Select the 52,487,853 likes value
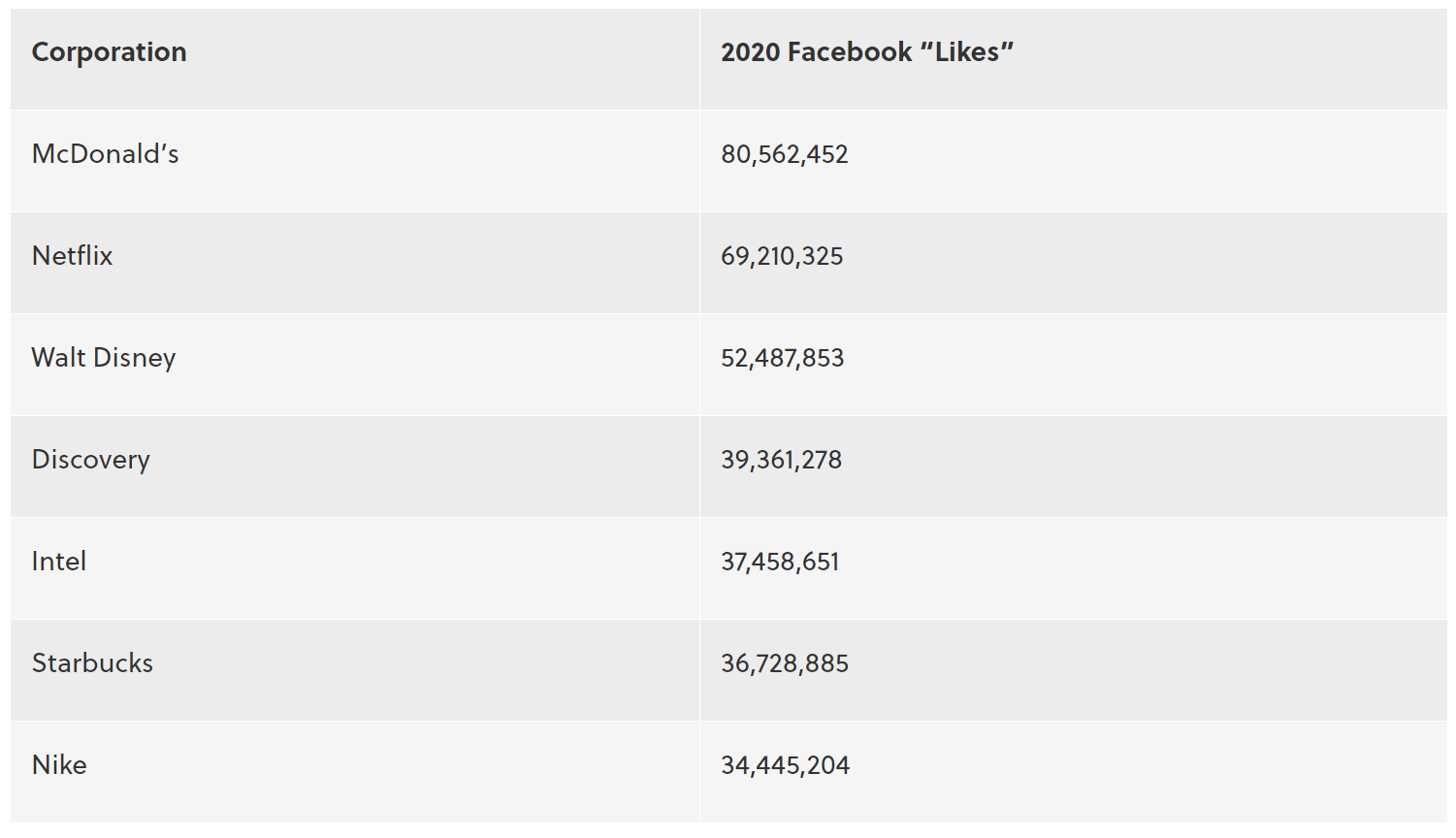The height and width of the screenshot is (838, 1456). (x=782, y=359)
